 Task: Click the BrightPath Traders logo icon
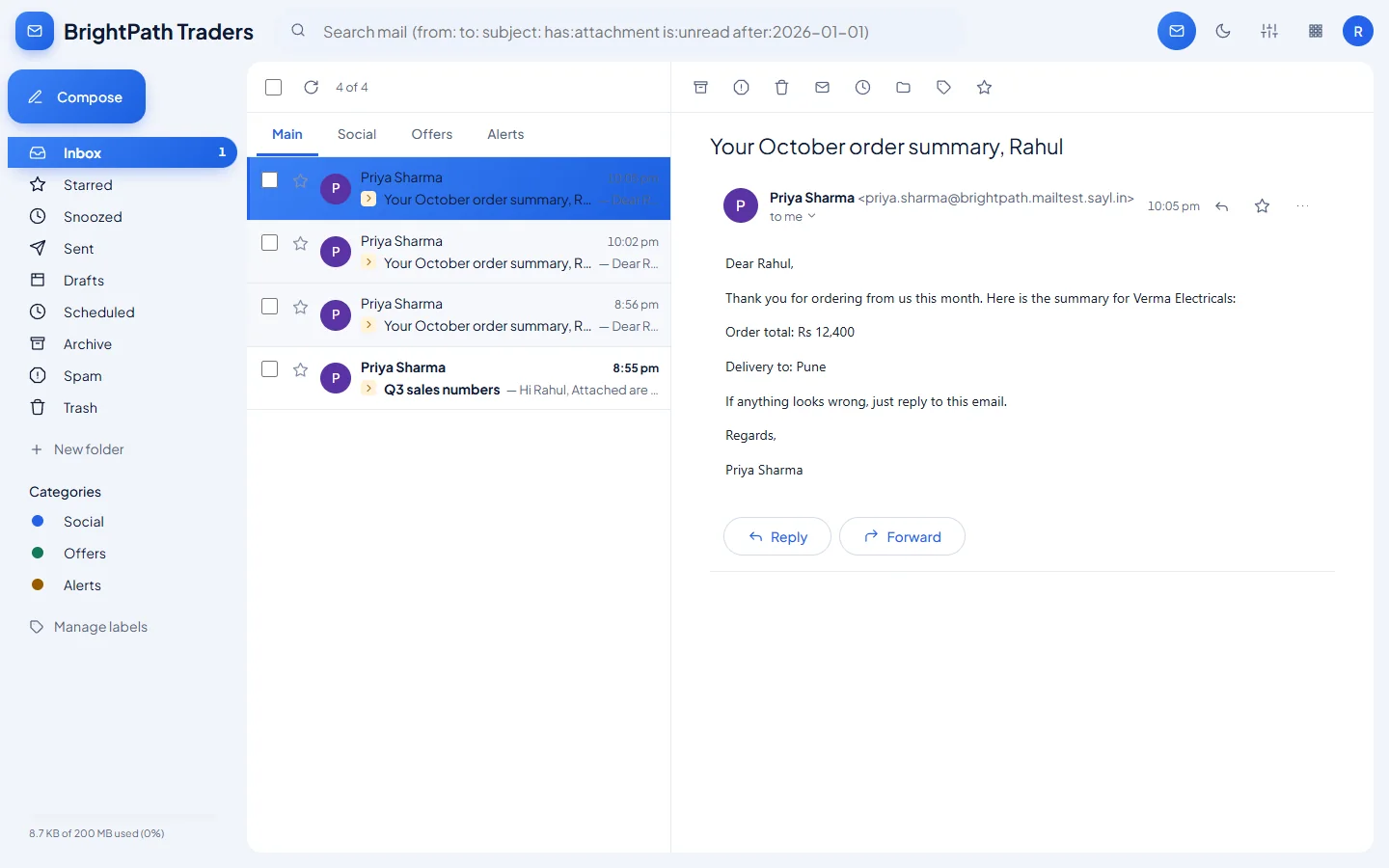click(35, 31)
